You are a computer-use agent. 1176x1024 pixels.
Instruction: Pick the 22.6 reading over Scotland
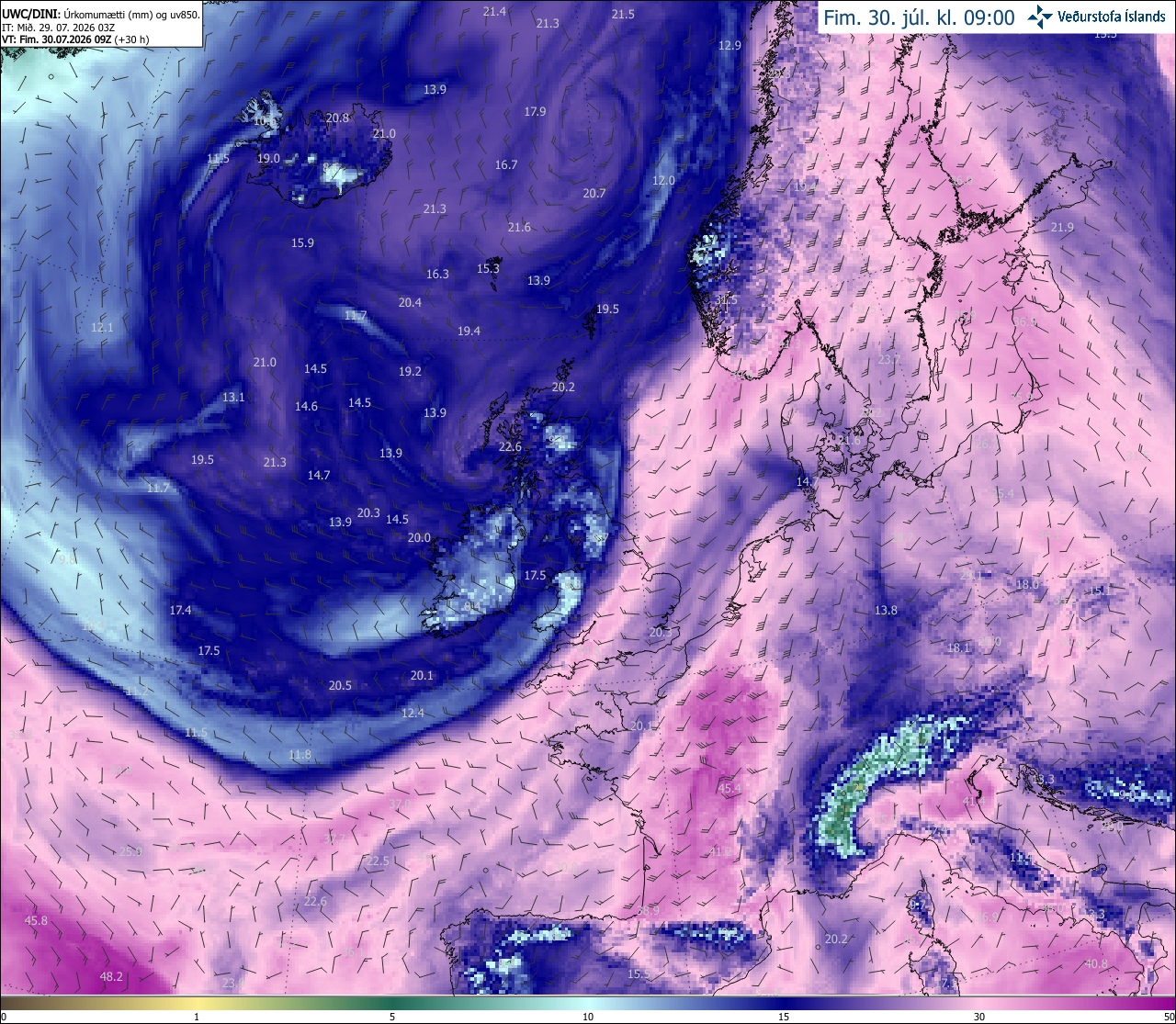pos(510,447)
